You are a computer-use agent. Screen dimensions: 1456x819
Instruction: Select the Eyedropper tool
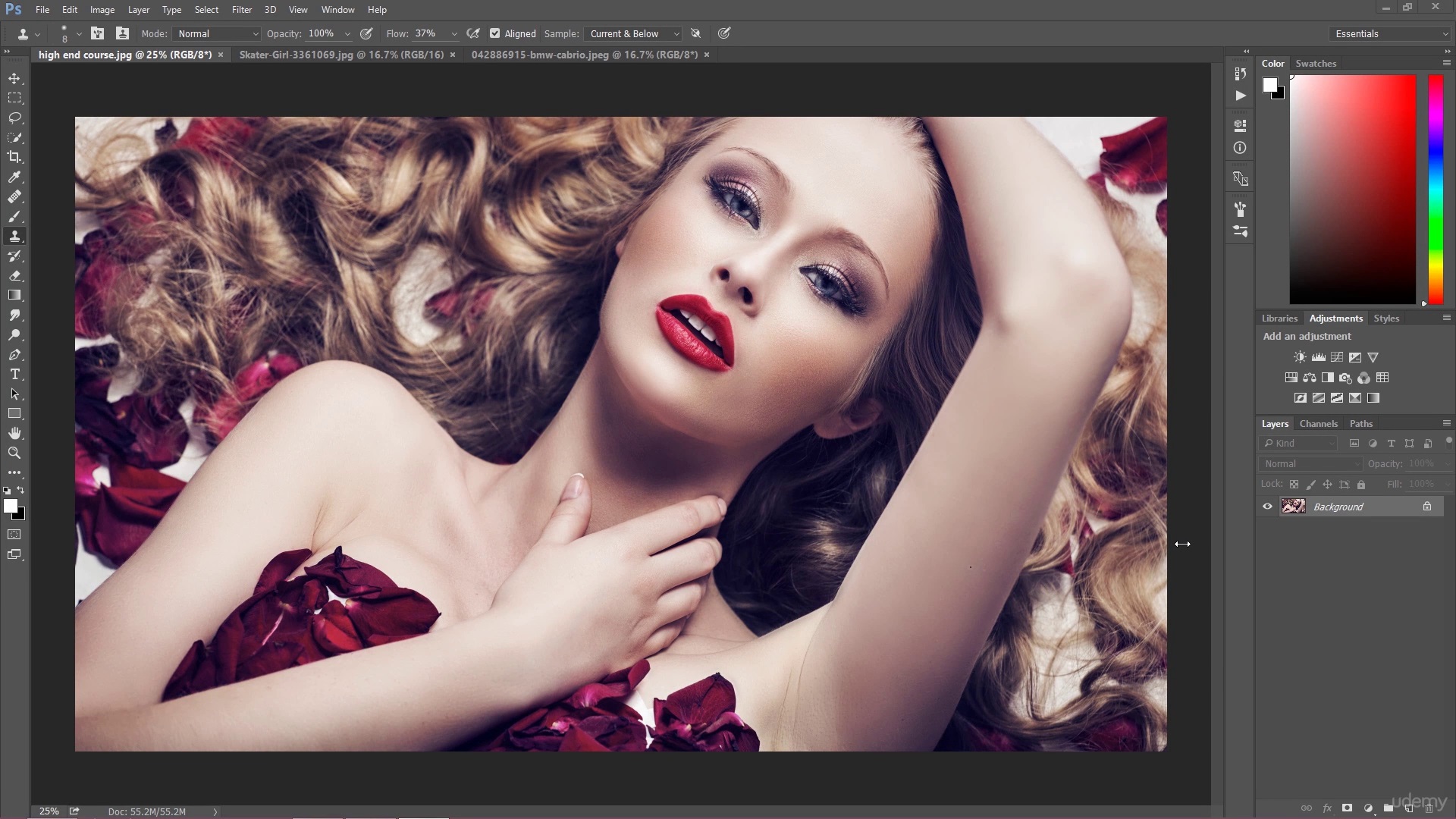pos(14,177)
